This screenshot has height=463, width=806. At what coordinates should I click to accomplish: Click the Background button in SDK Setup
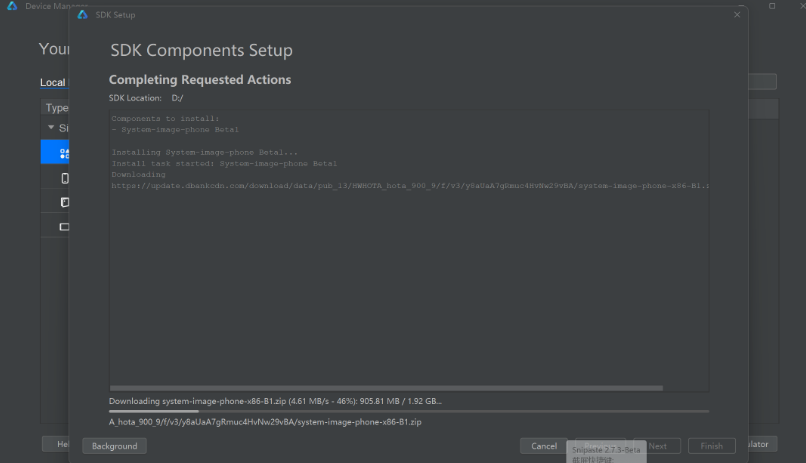(114, 446)
